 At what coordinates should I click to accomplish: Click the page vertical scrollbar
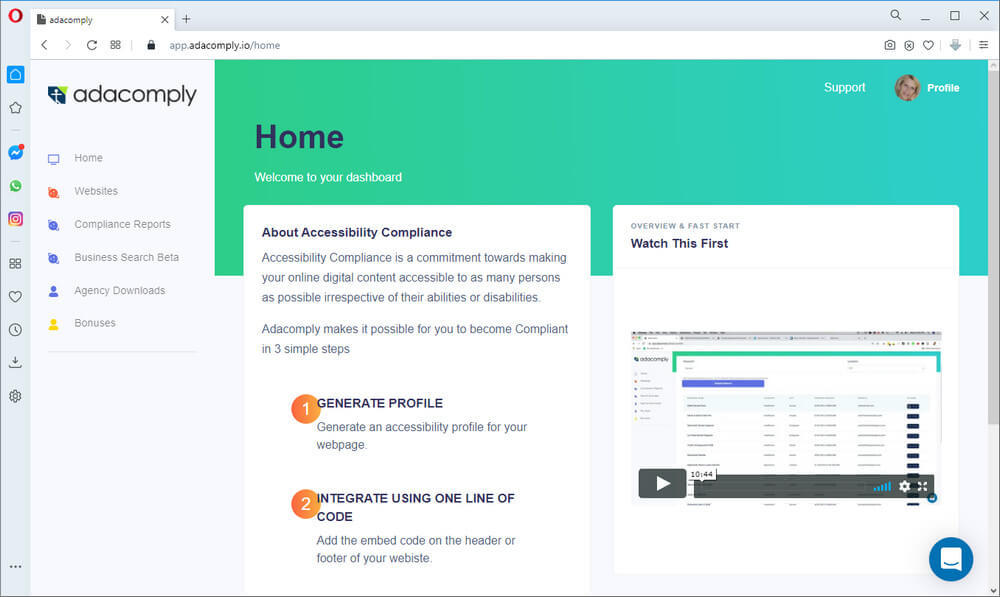click(994, 245)
